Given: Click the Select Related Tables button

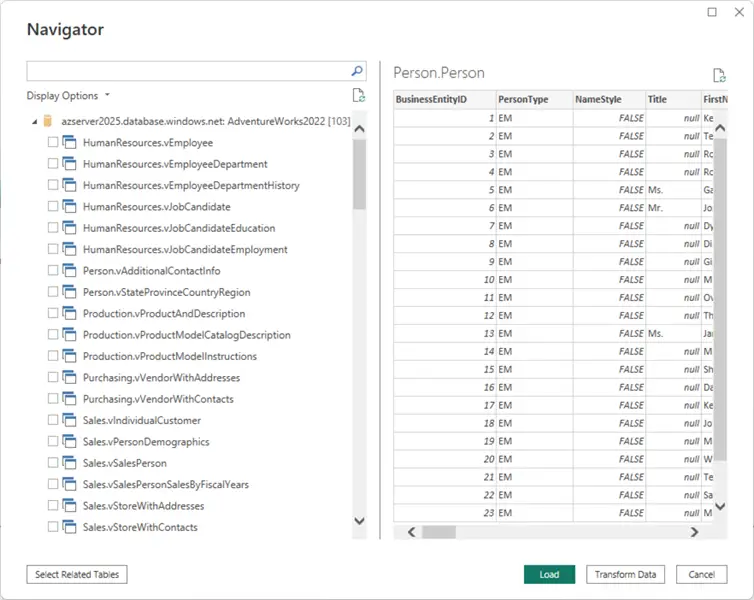Looking at the screenshot, I should point(77,574).
